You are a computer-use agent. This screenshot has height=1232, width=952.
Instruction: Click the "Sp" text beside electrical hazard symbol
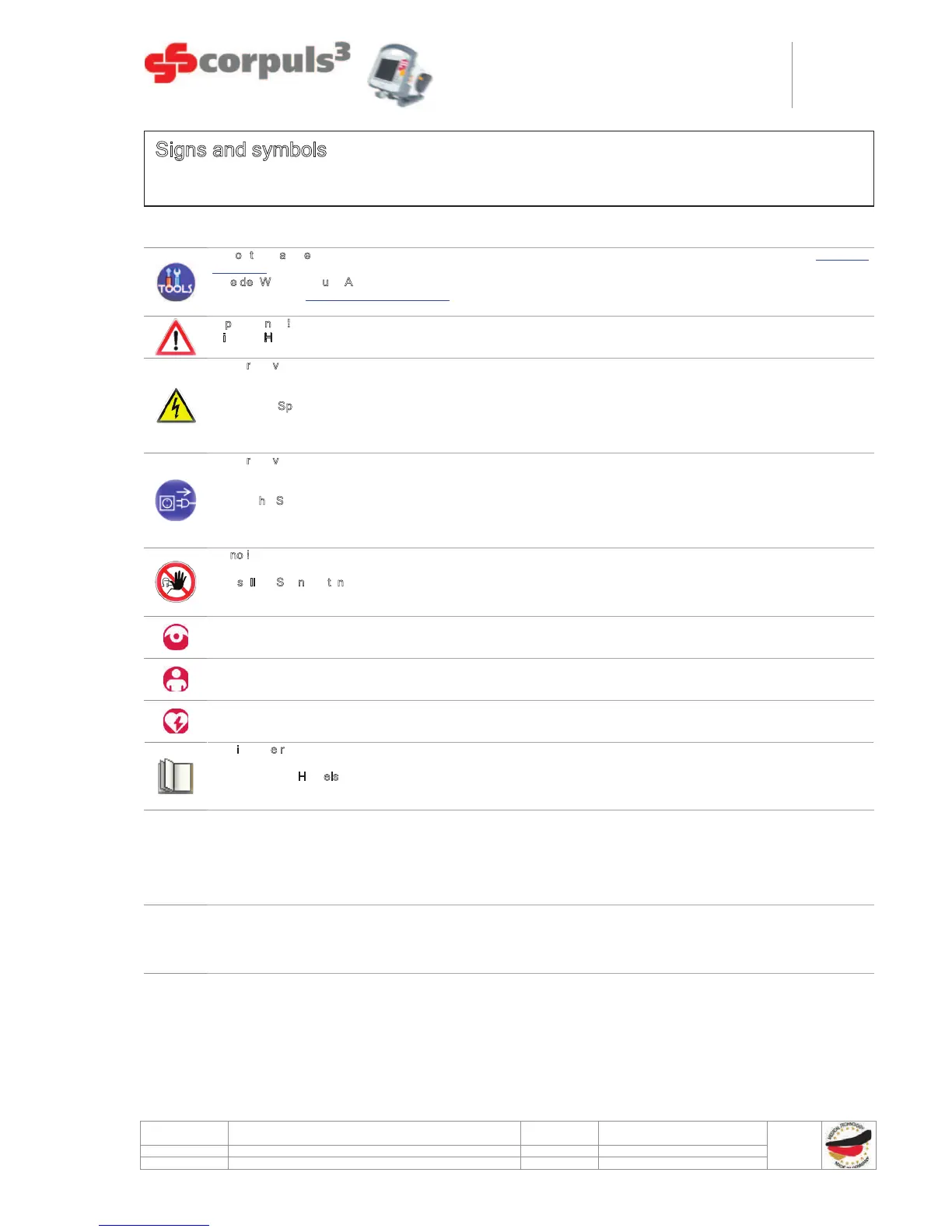[x=285, y=406]
